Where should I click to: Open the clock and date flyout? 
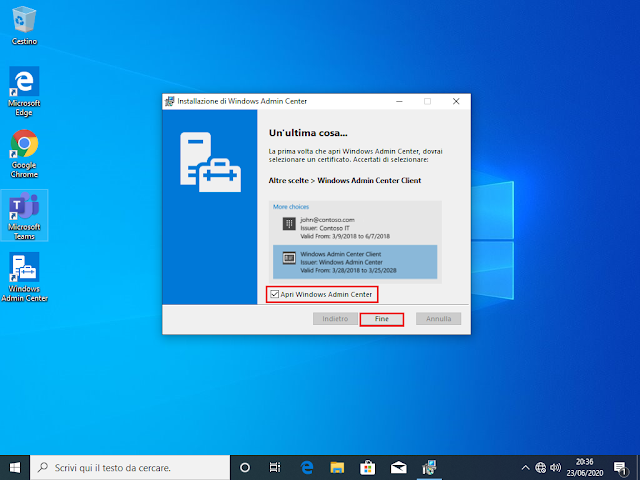[x=584, y=467]
